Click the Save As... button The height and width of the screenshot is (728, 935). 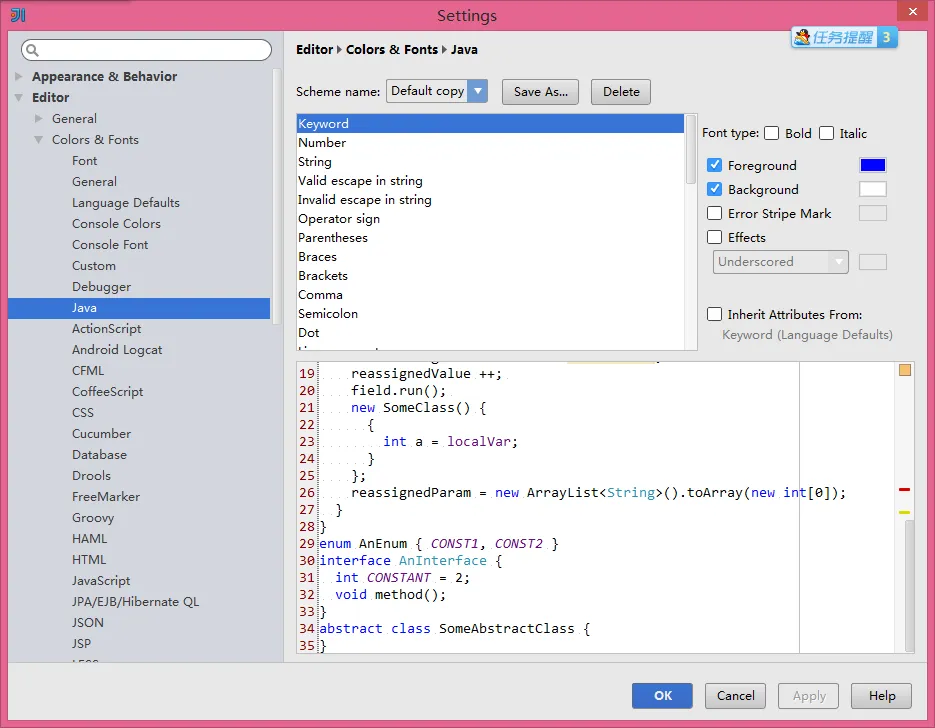[540, 92]
